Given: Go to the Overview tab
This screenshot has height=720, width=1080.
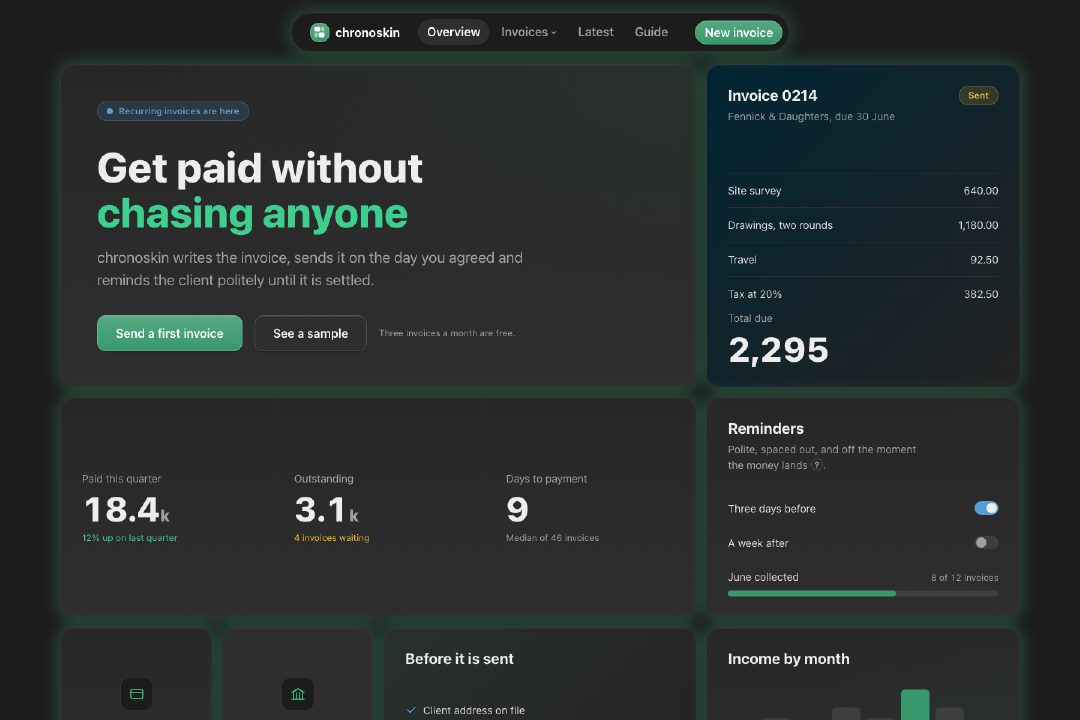Looking at the screenshot, I should [453, 32].
